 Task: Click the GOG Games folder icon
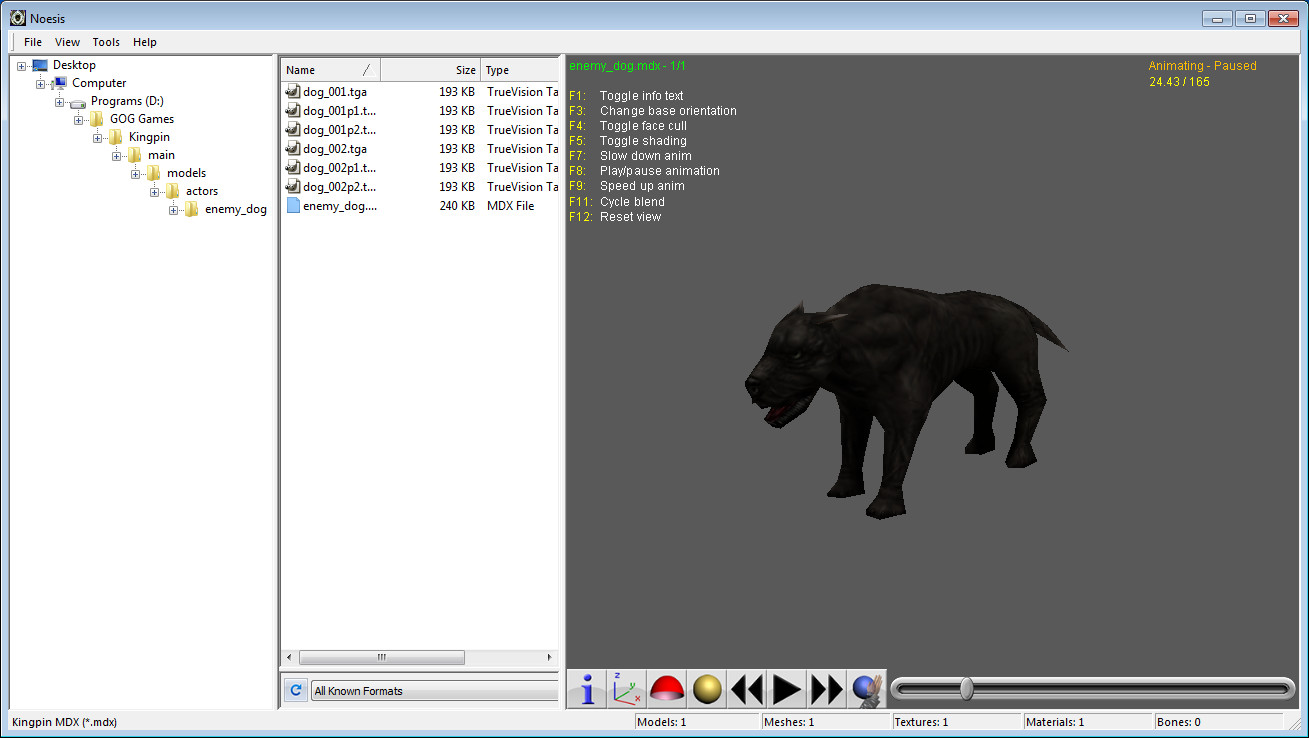point(96,119)
